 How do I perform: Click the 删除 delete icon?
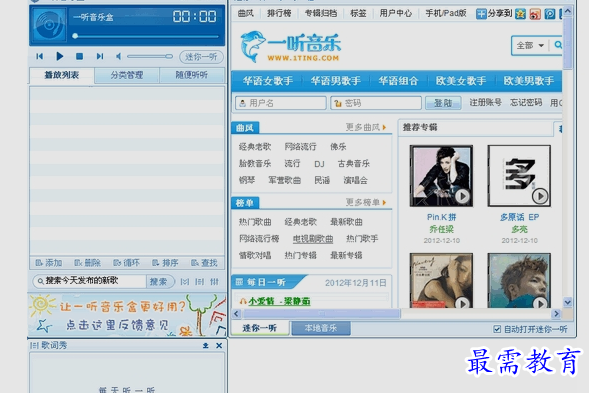tap(88, 263)
